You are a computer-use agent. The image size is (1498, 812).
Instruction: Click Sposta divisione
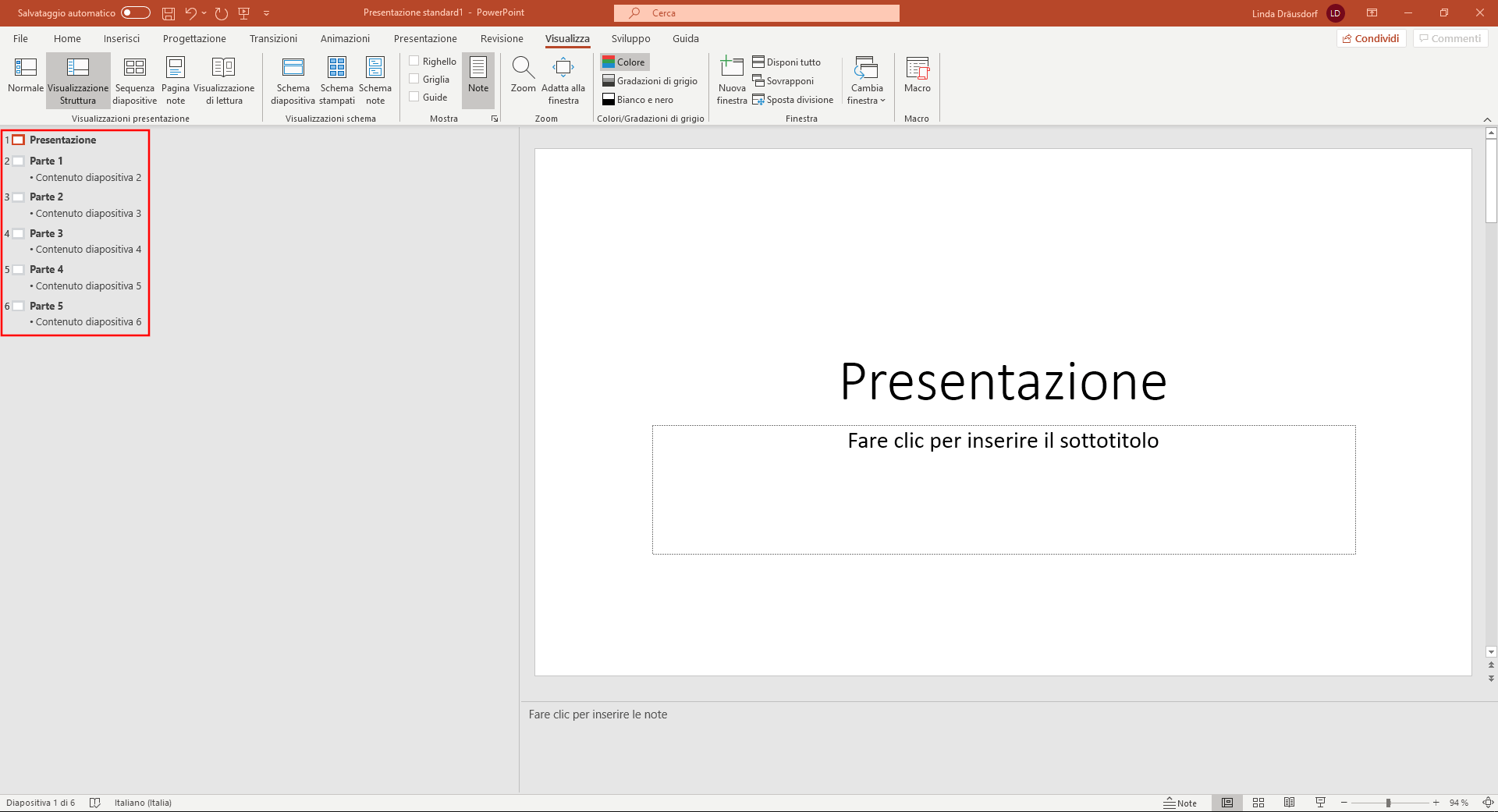(793, 100)
